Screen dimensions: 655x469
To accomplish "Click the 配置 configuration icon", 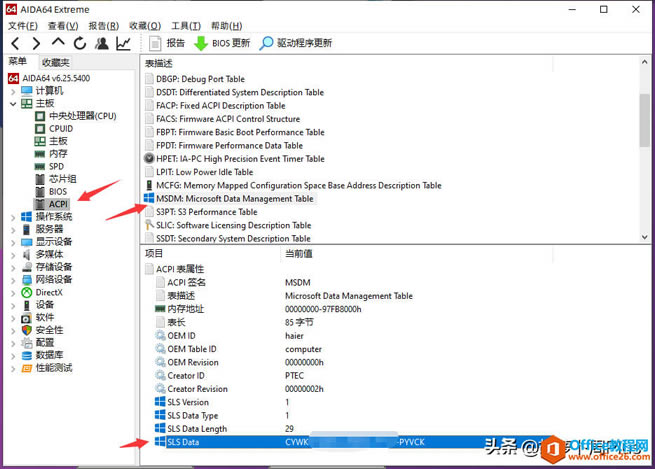I will pos(26,343).
